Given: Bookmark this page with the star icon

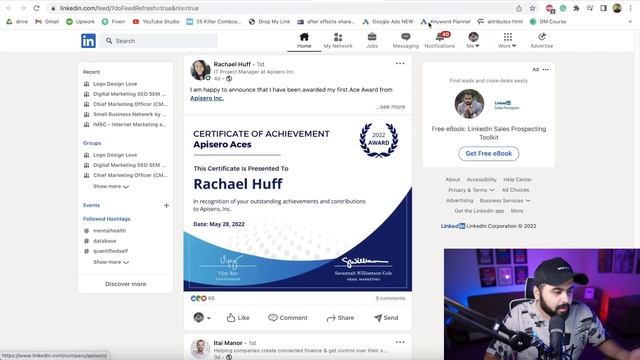Looking at the screenshot, I should pyautogui.click(x=532, y=8).
